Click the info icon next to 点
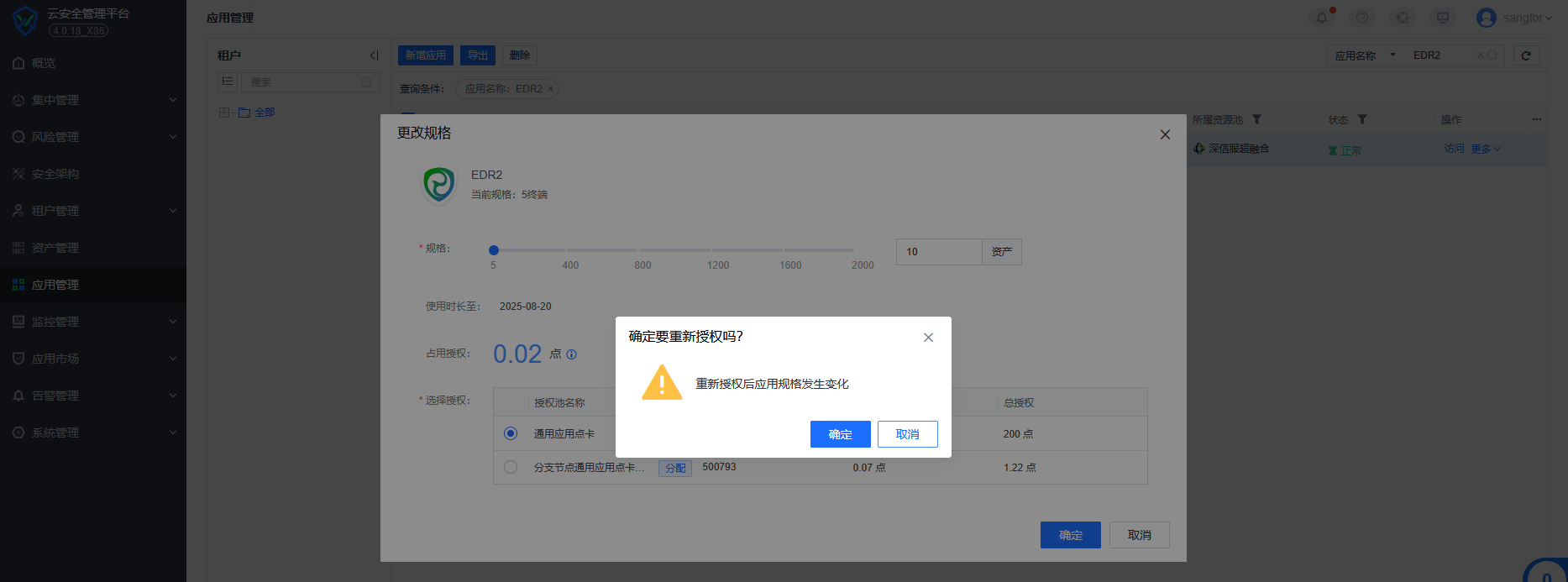This screenshot has height=582, width=1568. coord(572,354)
